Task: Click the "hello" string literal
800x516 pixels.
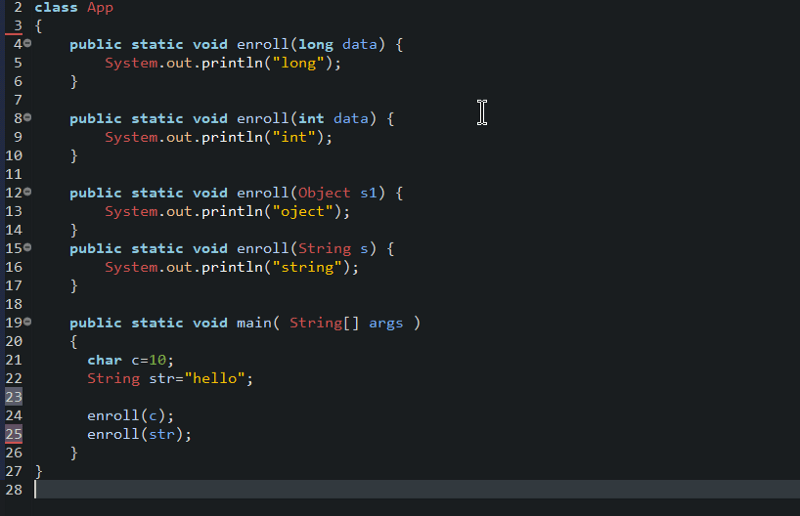Action: tap(215, 378)
